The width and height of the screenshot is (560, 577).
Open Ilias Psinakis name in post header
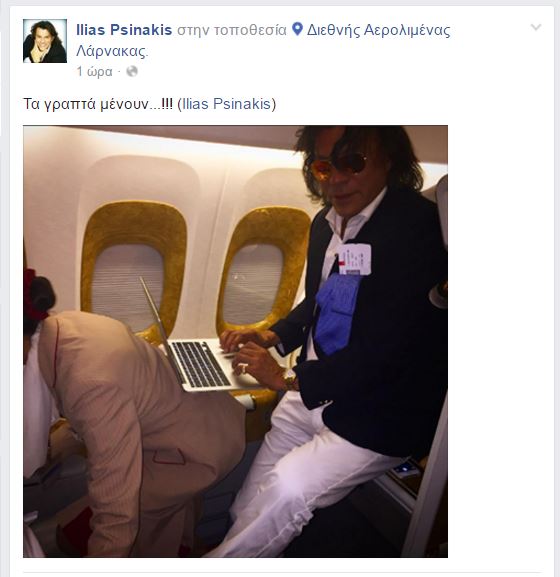[x=124, y=30]
